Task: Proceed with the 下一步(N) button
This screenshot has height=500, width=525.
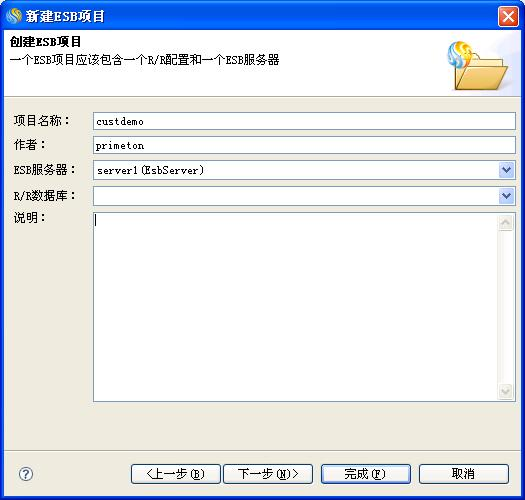Action: click(268, 474)
